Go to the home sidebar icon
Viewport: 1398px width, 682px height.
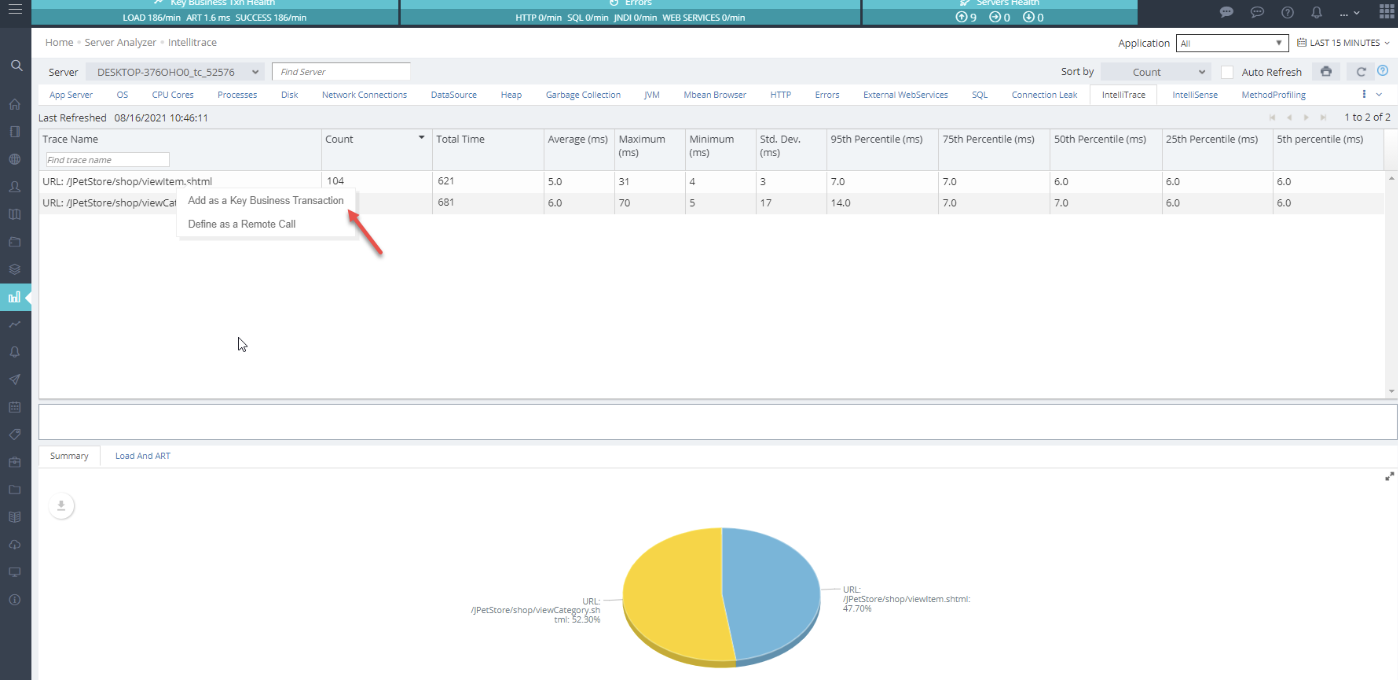15,104
